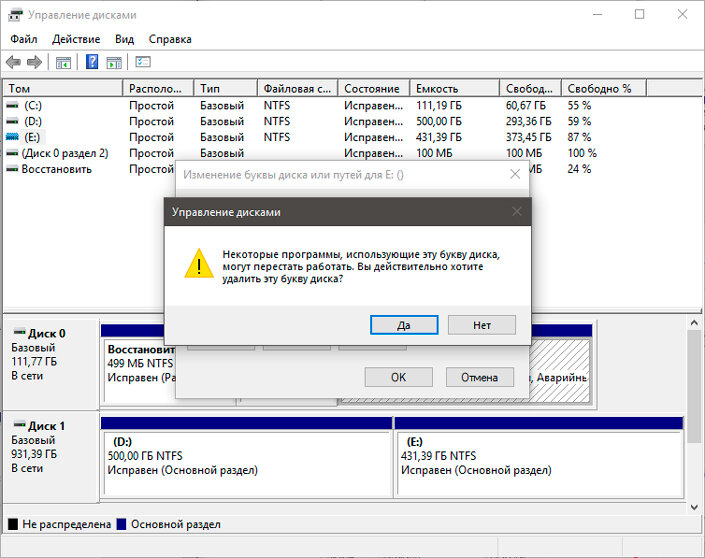This screenshot has height=558, width=705.
Task: Click the Settings list toolbar icon
Action: [143, 62]
